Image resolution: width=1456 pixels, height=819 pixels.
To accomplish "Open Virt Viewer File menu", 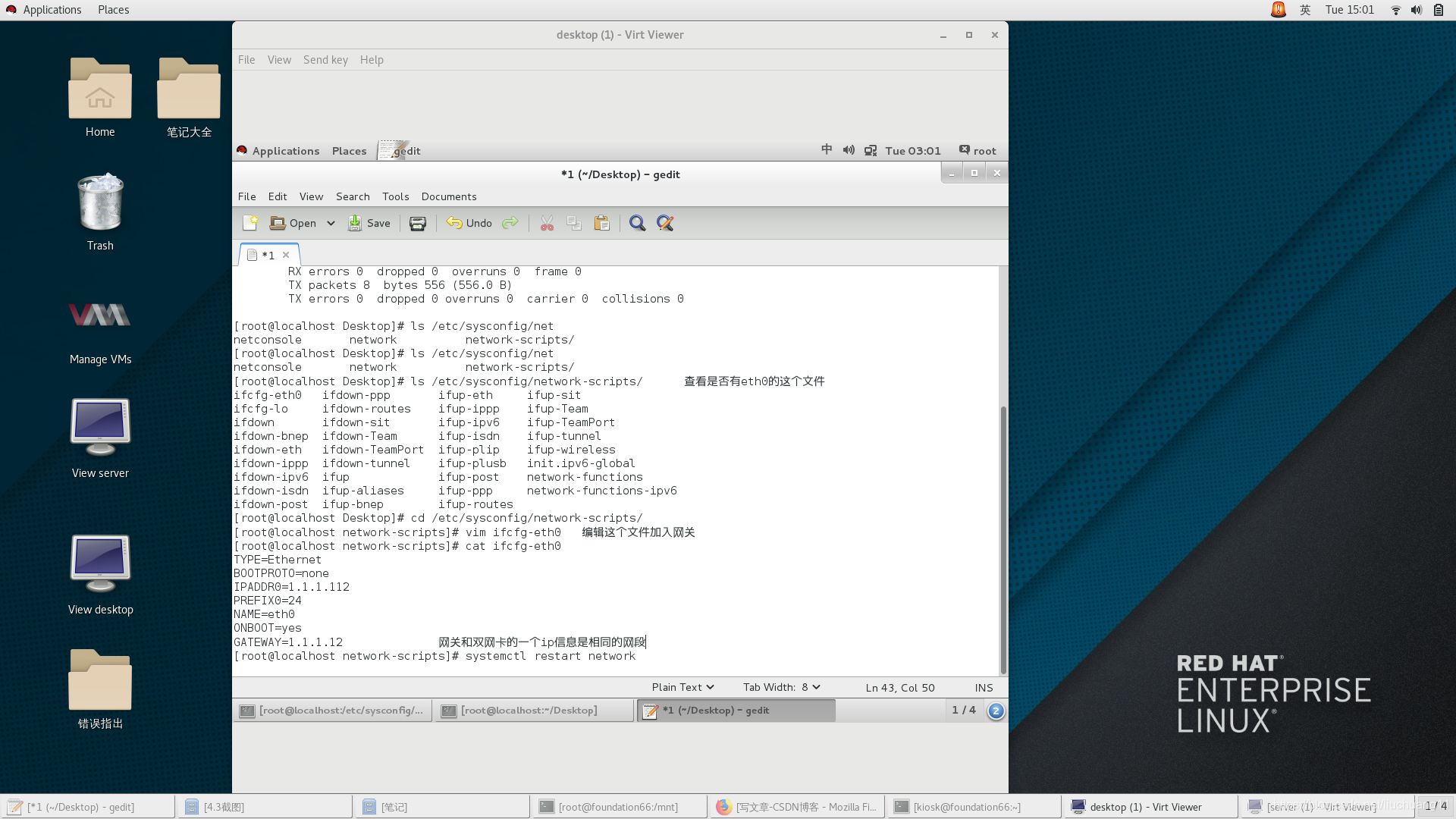I will (246, 60).
